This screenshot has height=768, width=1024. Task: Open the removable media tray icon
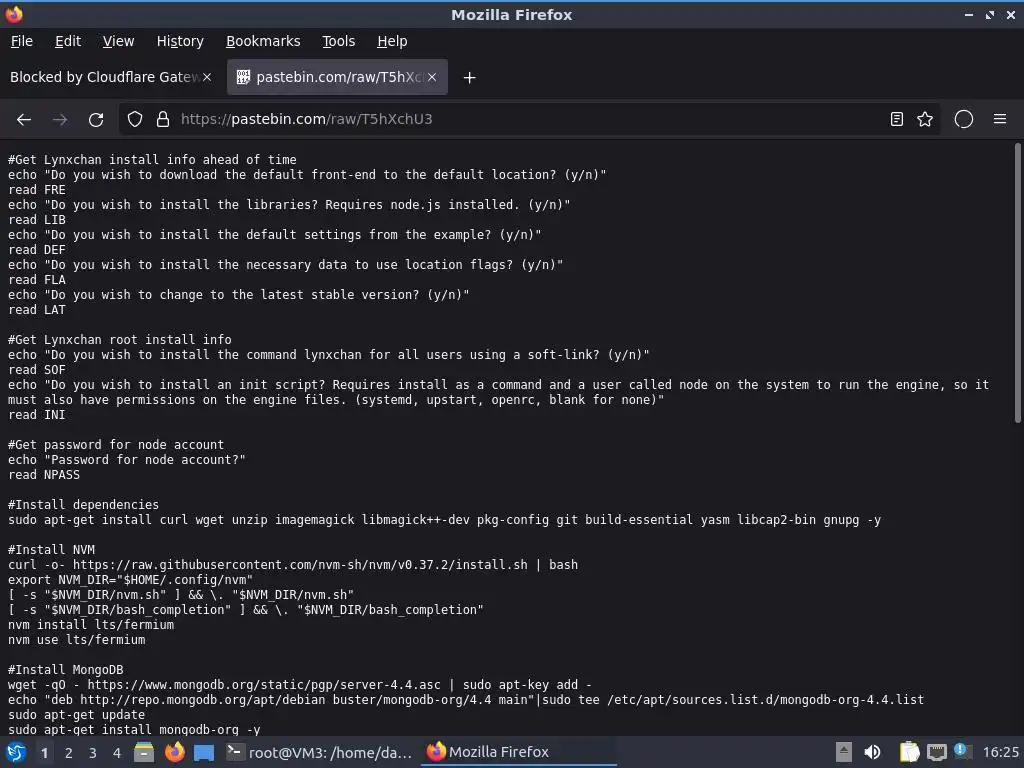(x=844, y=752)
